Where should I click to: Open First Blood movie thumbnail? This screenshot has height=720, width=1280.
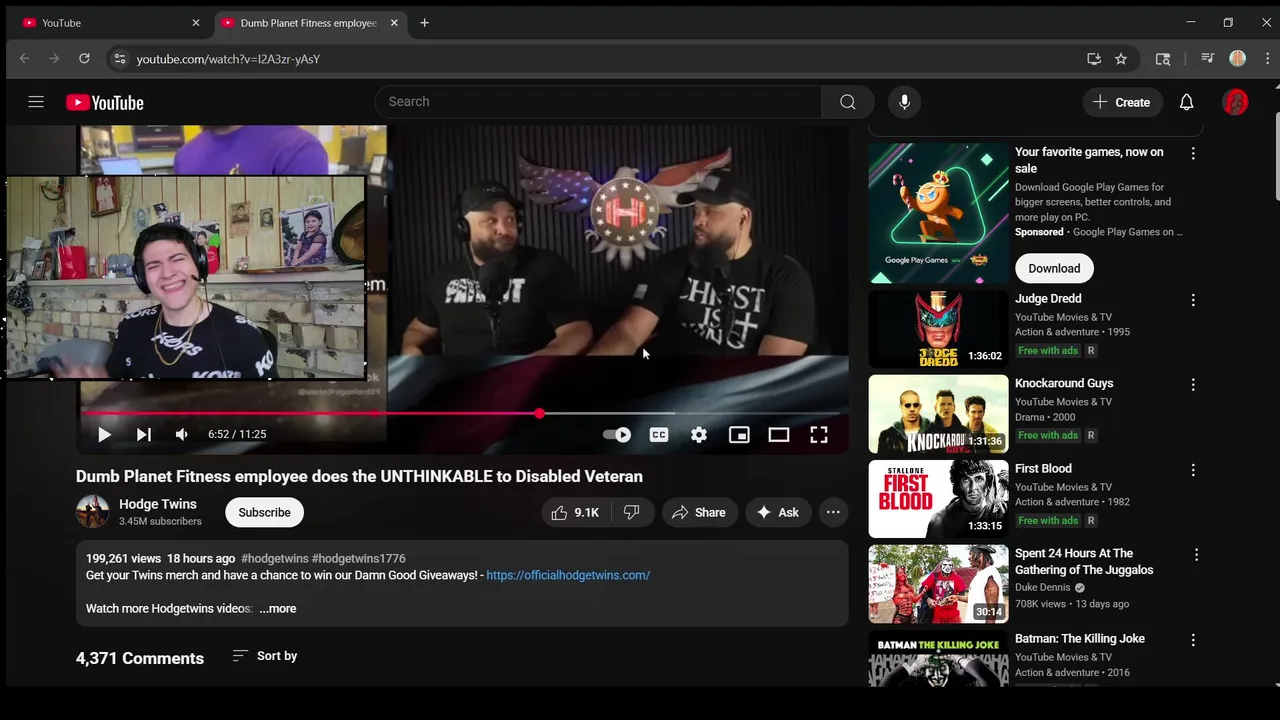point(938,499)
